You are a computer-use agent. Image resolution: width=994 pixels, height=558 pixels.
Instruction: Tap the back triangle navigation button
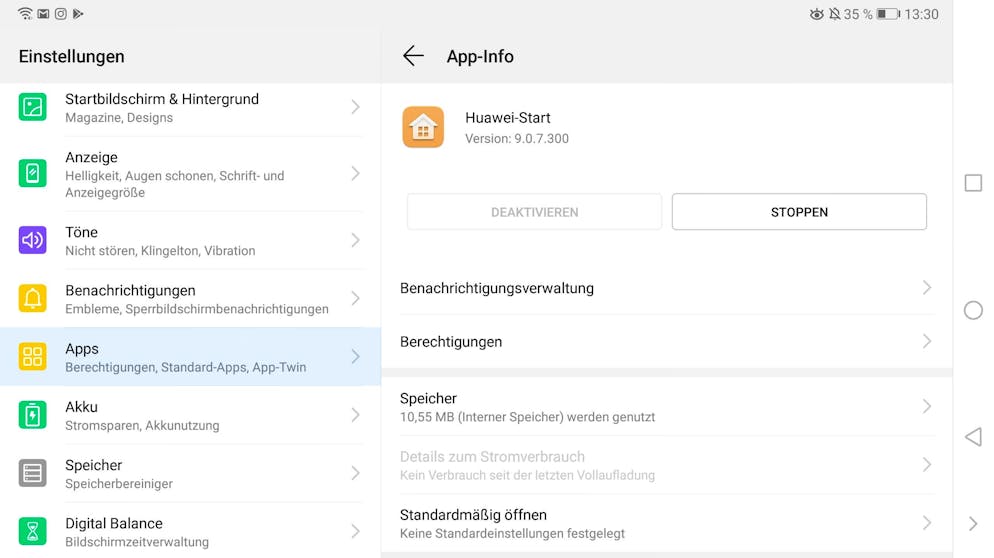pyautogui.click(x=973, y=437)
